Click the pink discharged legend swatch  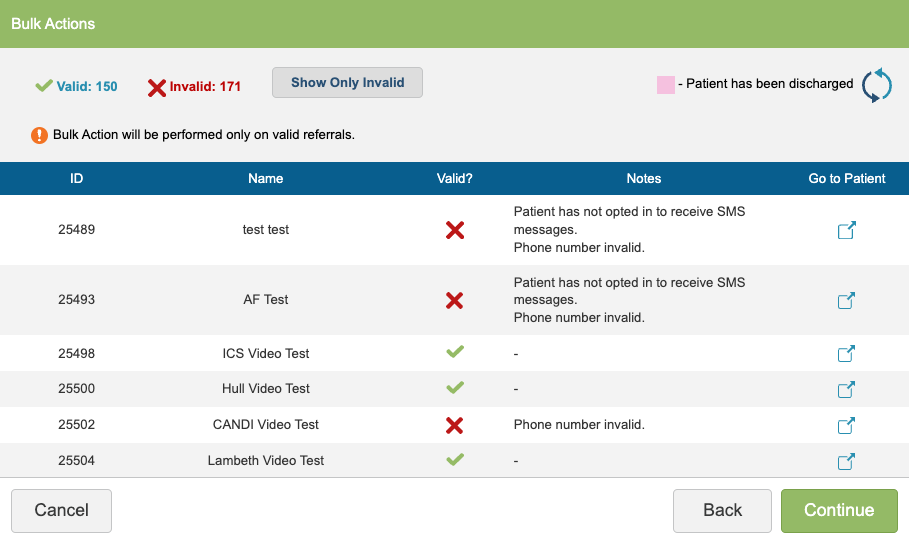pyautogui.click(x=665, y=85)
